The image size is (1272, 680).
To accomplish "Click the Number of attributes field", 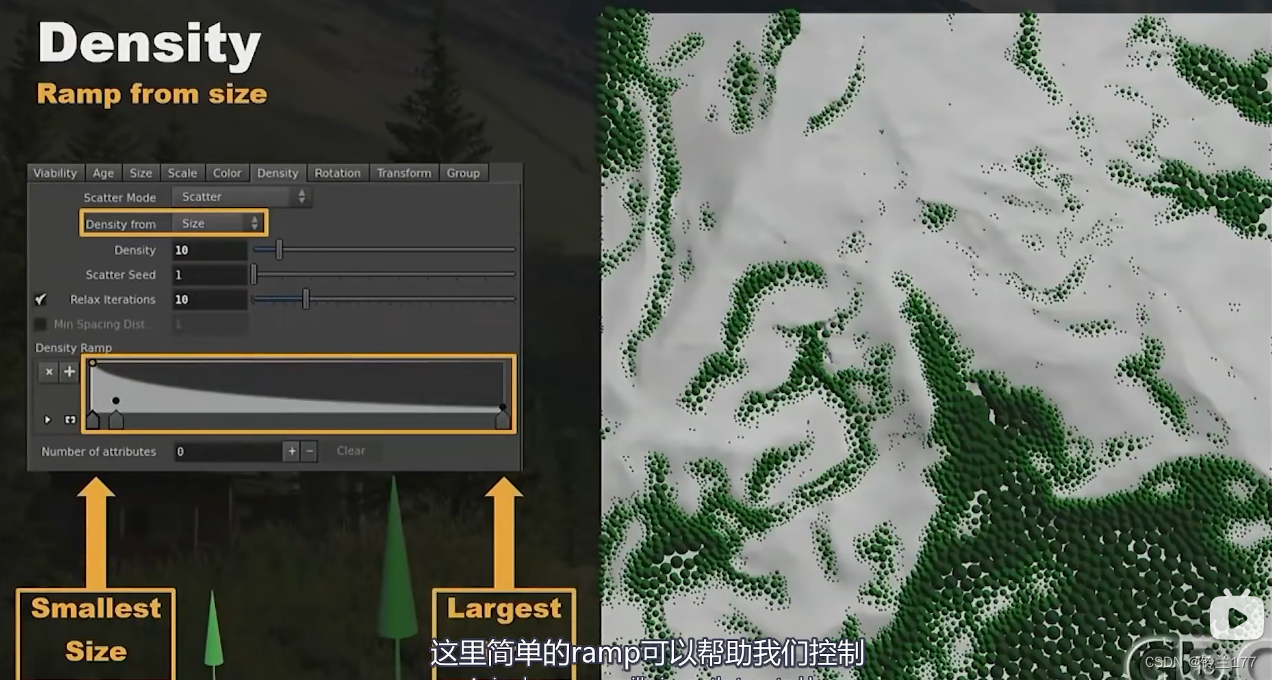I will (x=229, y=451).
